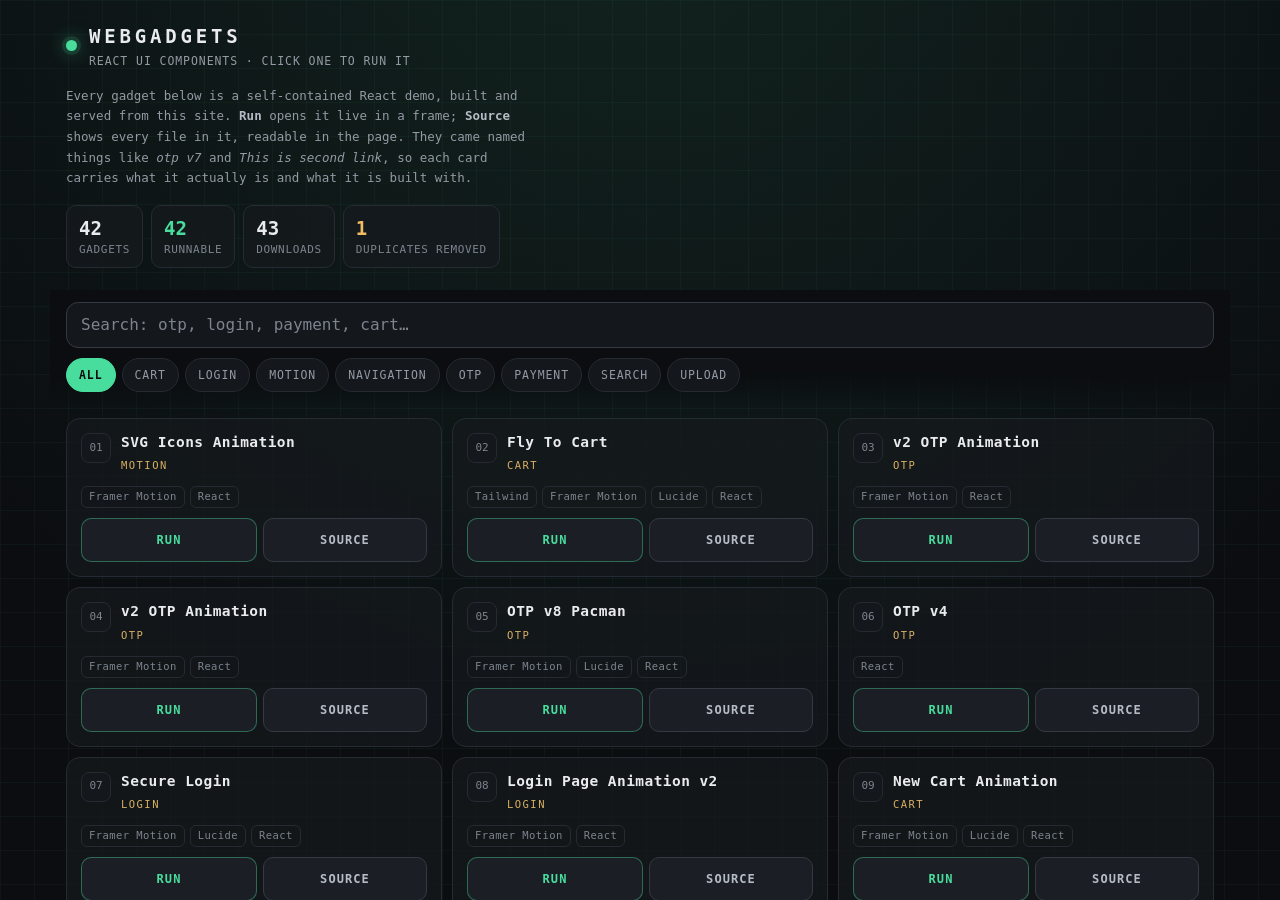1280x900 pixels.
Task: Click the Lucide tag on Secure Login
Action: point(218,836)
